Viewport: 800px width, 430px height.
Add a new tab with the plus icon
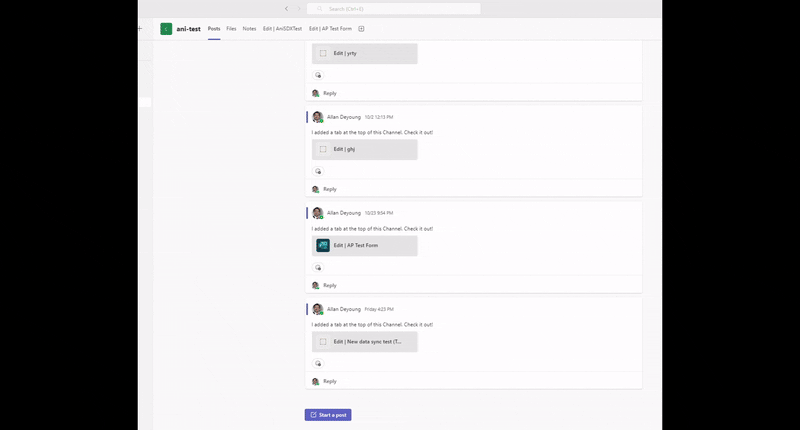[361, 29]
